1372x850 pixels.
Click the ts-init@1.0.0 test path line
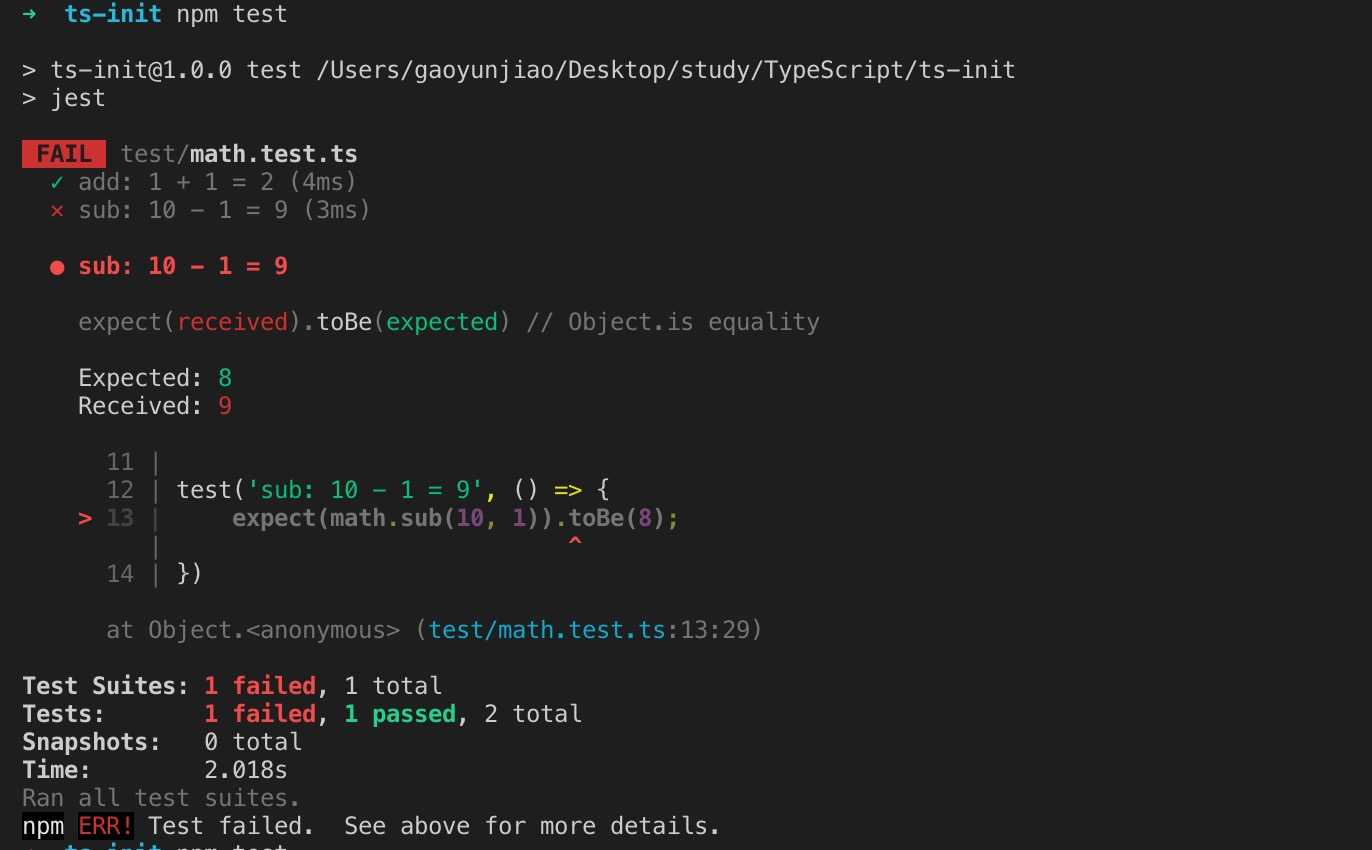518,70
